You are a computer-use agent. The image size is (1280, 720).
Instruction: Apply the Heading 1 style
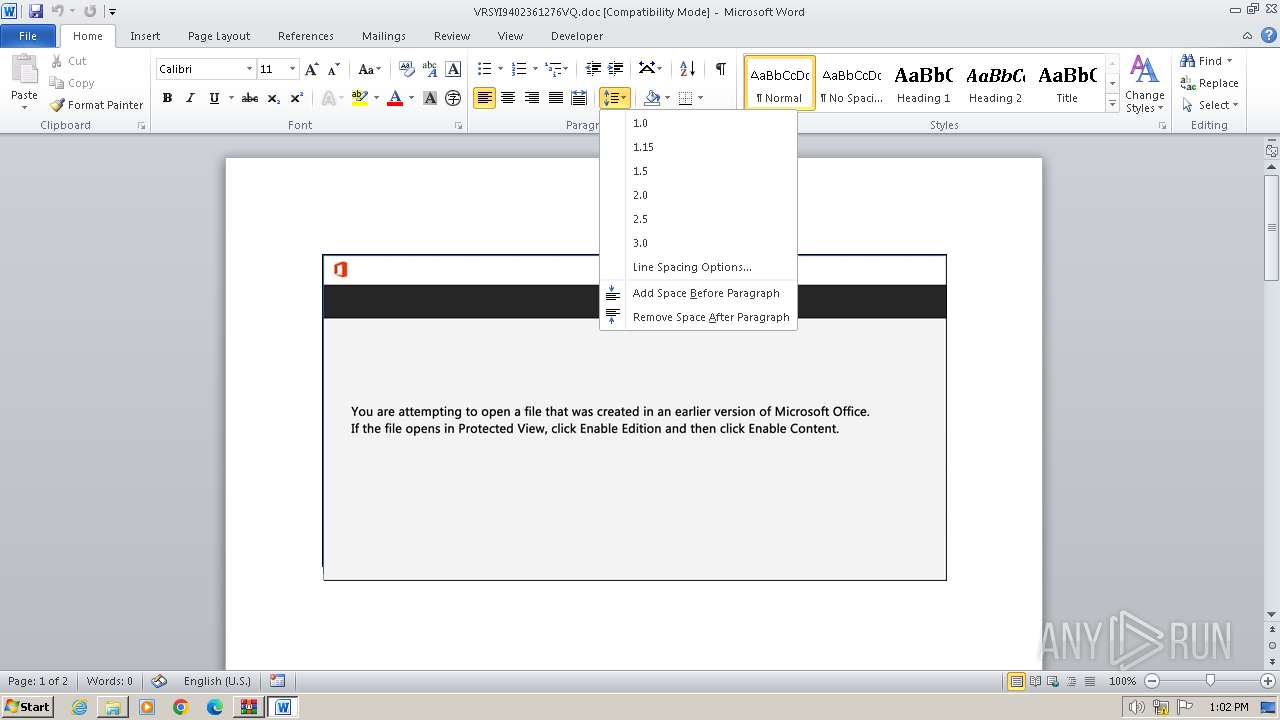click(x=923, y=83)
